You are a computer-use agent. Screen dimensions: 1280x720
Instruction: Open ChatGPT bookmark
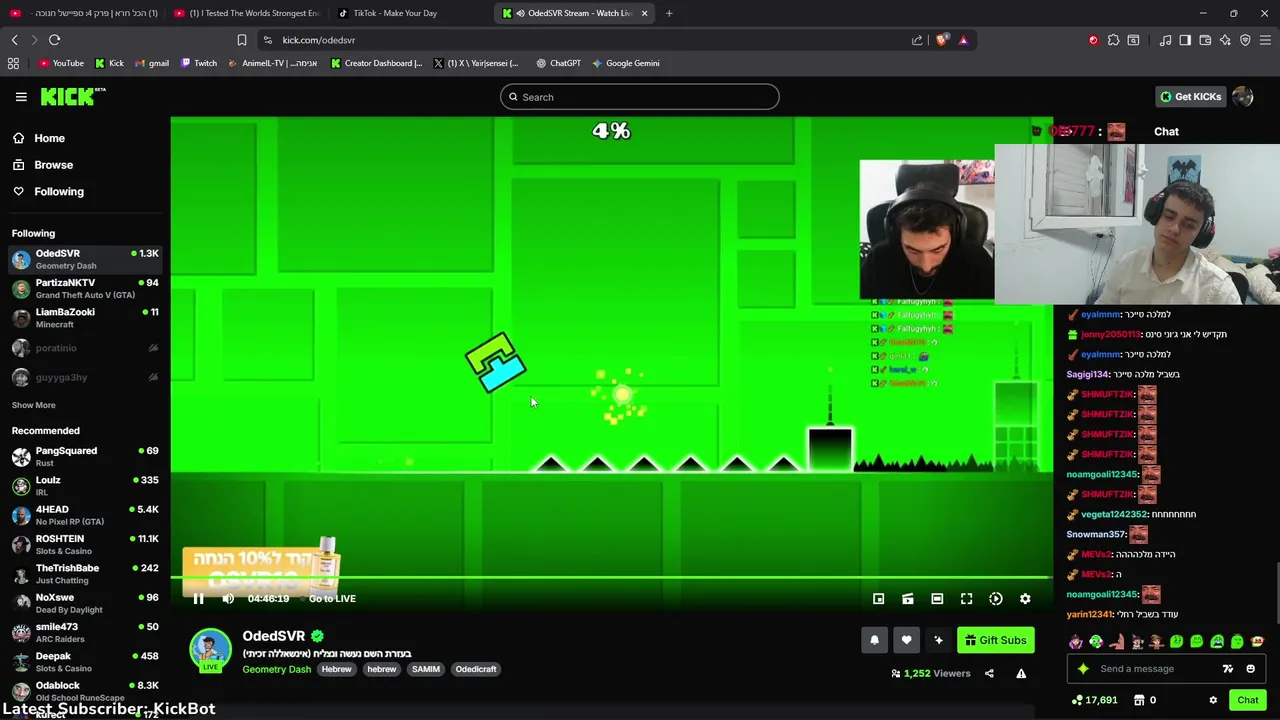click(x=558, y=63)
